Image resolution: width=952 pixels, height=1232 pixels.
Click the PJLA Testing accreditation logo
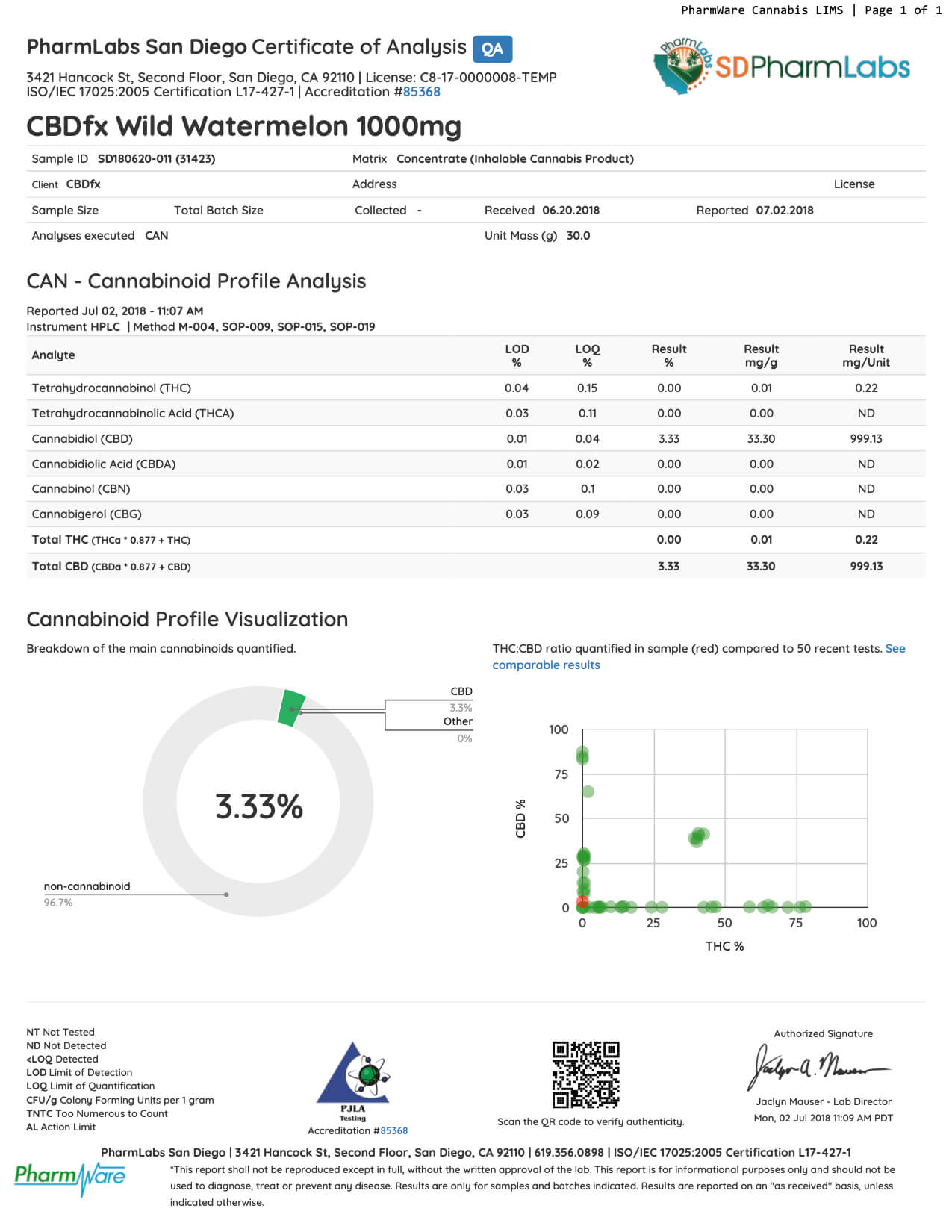353,1079
